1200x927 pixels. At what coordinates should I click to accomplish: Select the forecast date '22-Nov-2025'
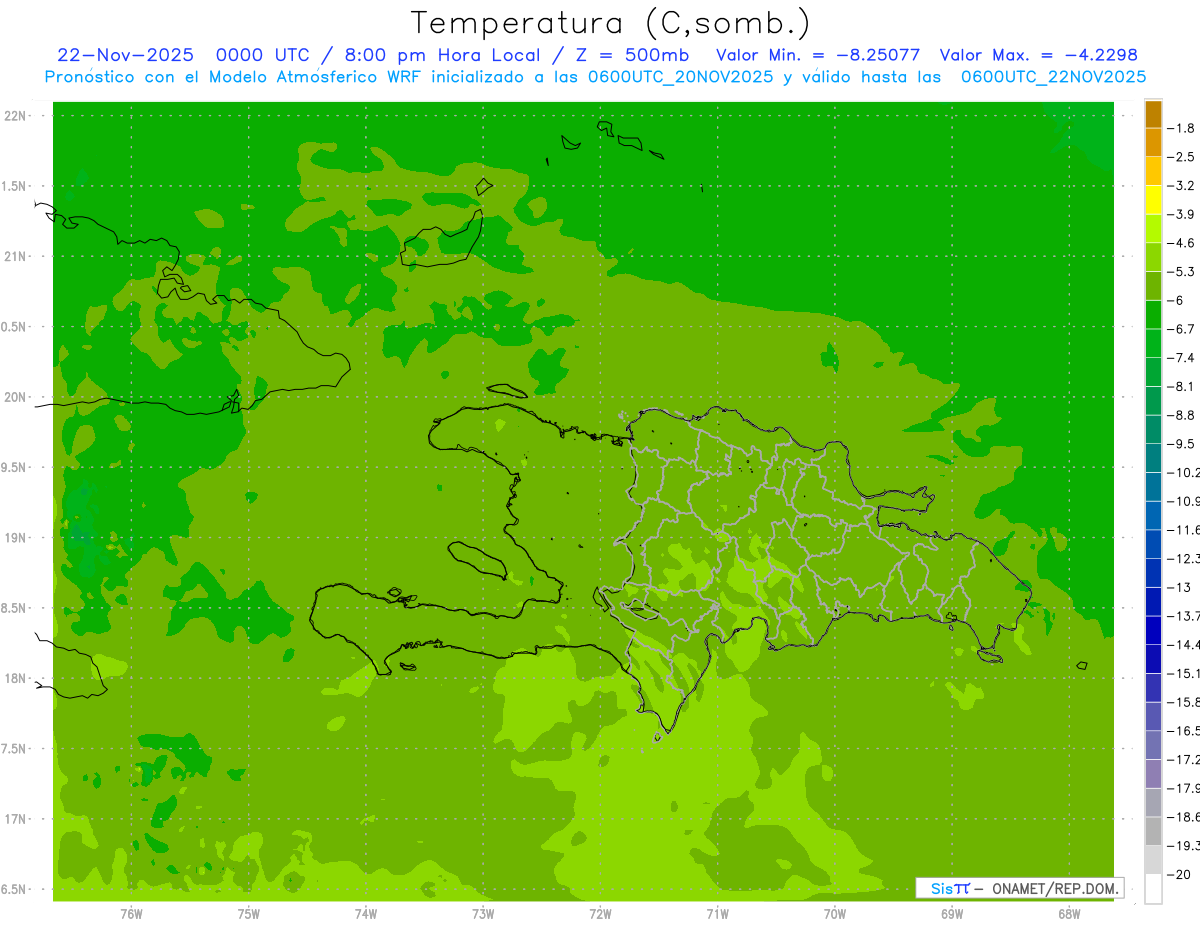pyautogui.click(x=126, y=55)
